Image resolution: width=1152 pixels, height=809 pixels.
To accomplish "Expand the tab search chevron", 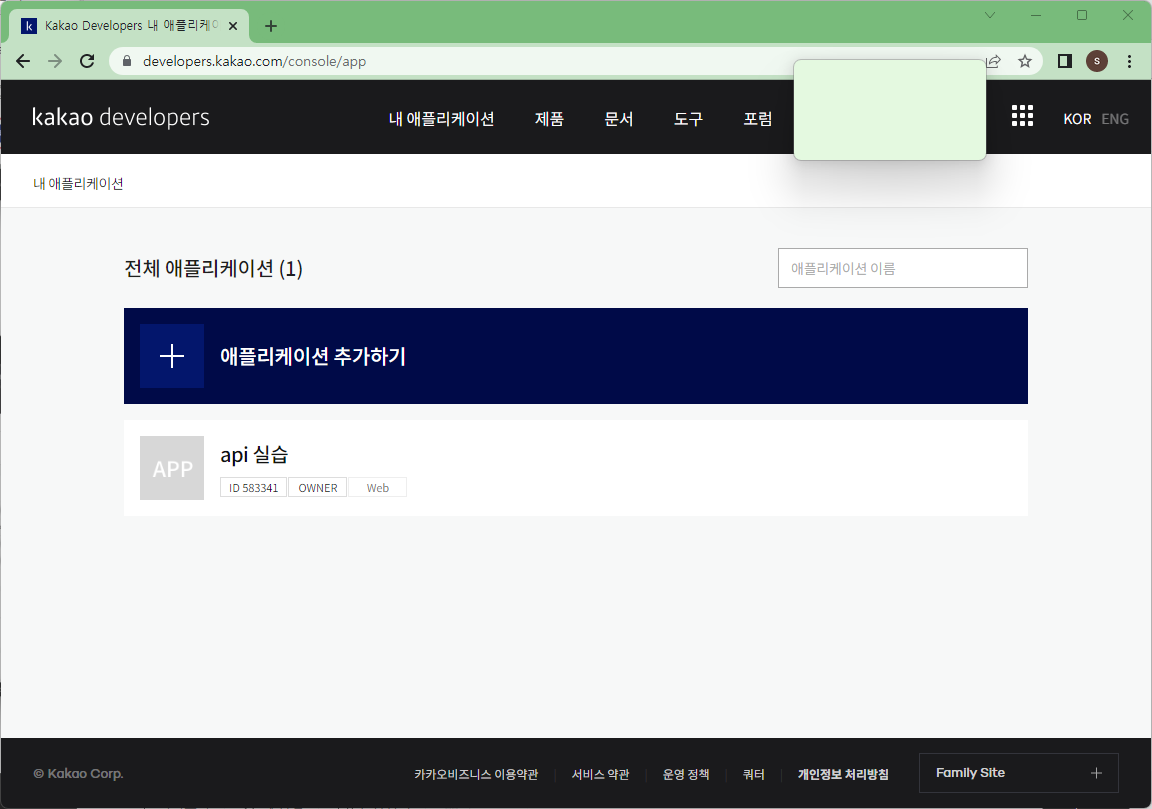I will 990,15.
